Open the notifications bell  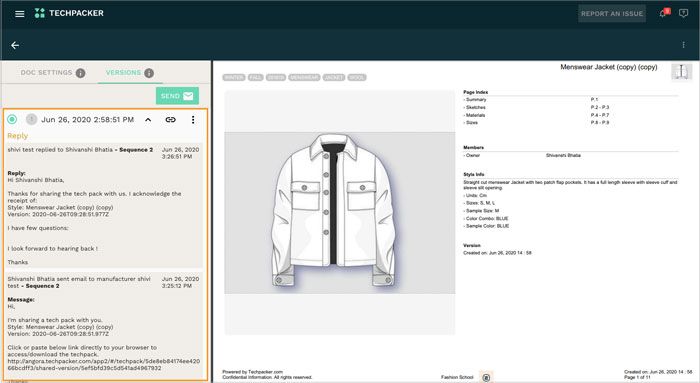point(663,13)
